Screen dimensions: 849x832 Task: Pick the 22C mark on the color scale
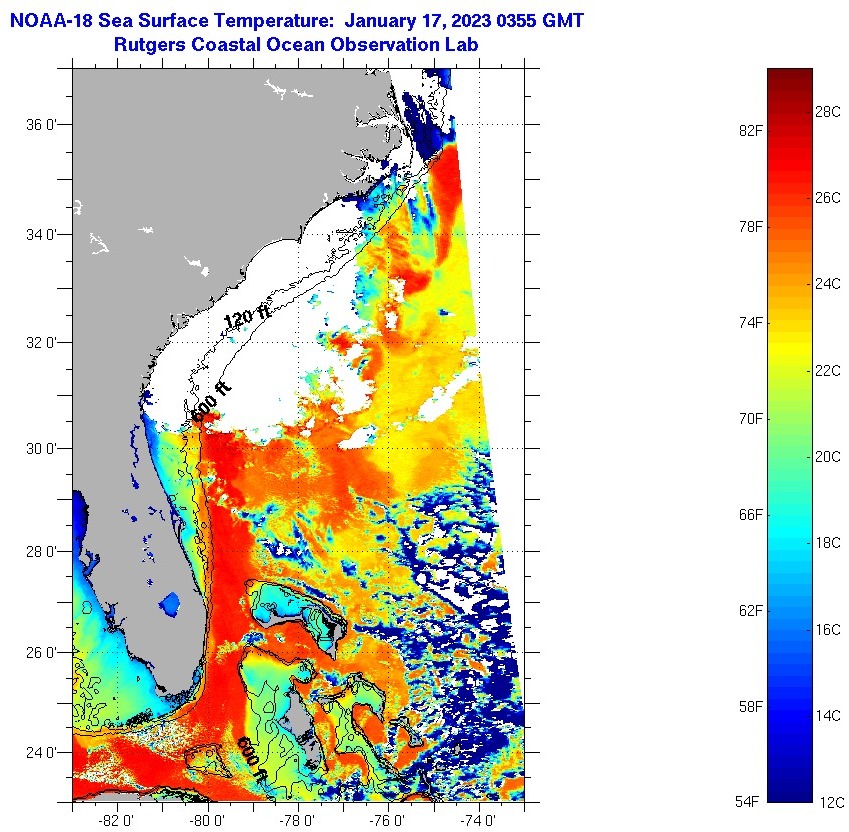pyautogui.click(x=828, y=370)
